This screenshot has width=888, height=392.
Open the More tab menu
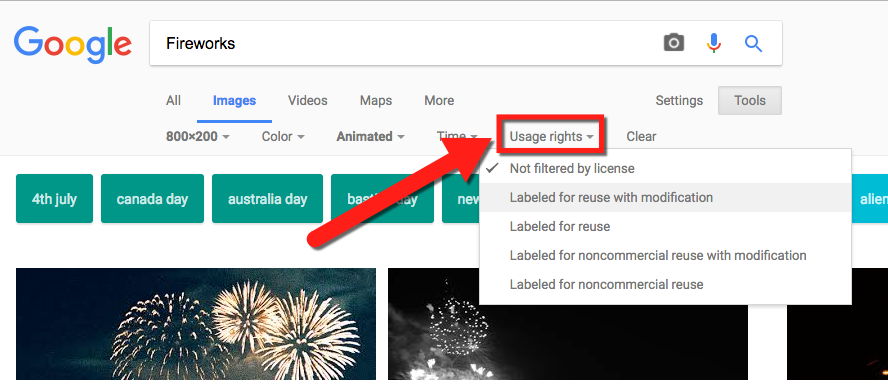click(x=439, y=101)
